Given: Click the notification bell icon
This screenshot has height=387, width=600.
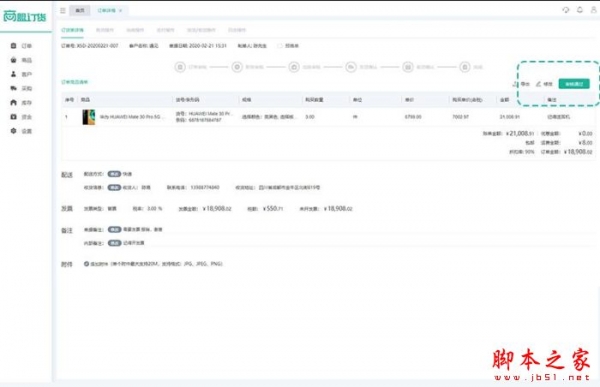Looking at the screenshot, I should 580,10.
